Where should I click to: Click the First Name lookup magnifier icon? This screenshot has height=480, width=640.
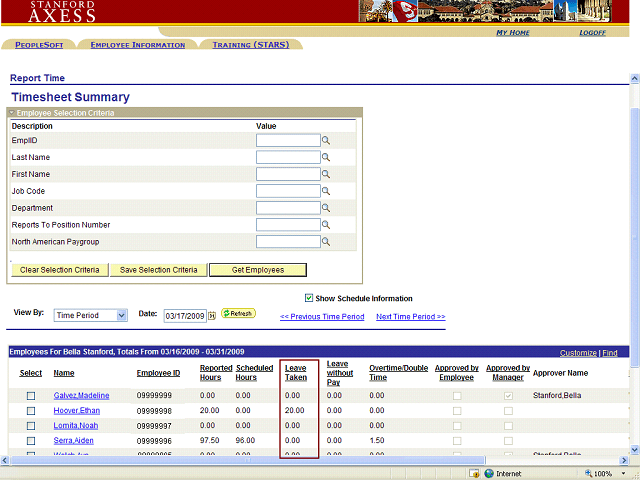pyautogui.click(x=325, y=175)
